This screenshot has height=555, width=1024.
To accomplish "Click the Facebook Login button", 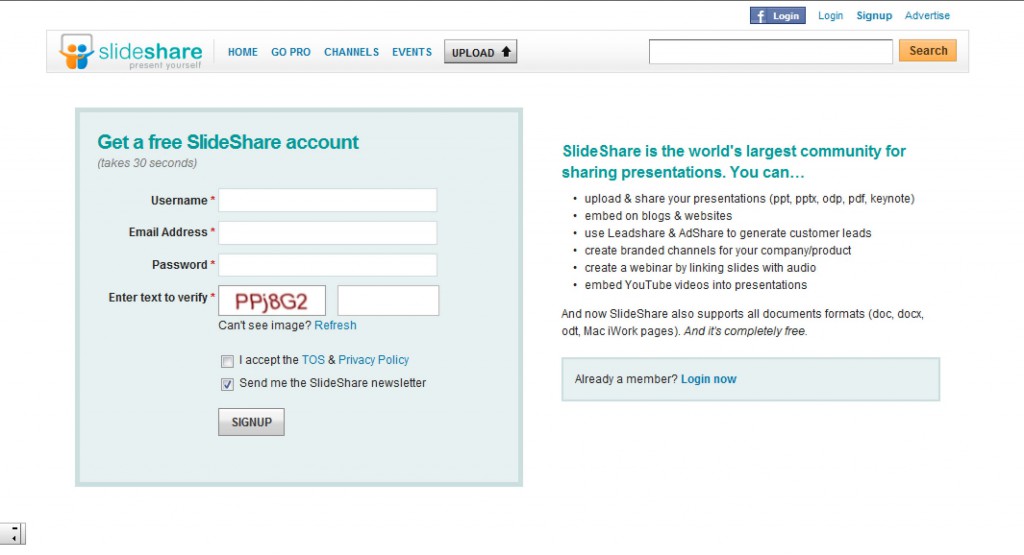I will [777, 16].
